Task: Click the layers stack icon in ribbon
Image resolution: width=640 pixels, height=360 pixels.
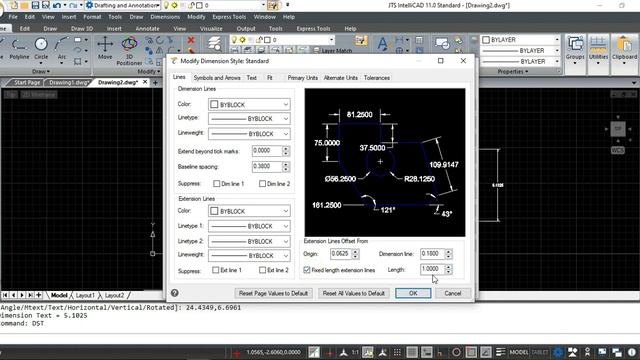Action: [x=214, y=43]
